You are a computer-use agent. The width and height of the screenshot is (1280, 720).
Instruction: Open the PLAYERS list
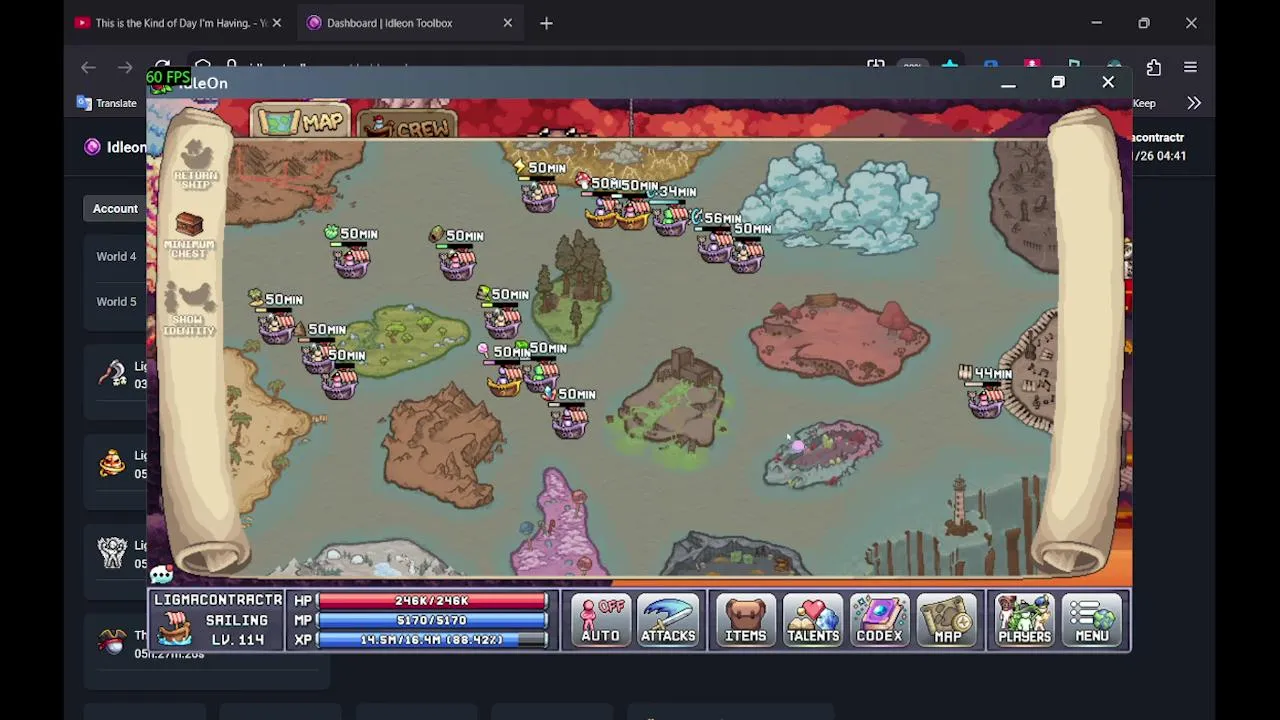pyautogui.click(x=1024, y=620)
